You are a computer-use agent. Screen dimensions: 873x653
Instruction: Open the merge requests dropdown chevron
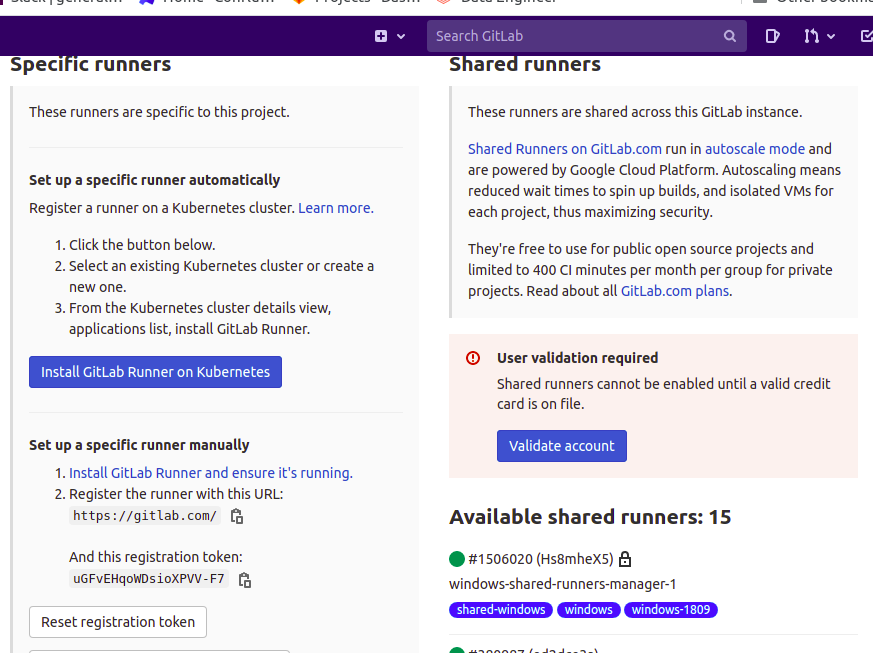(x=831, y=35)
